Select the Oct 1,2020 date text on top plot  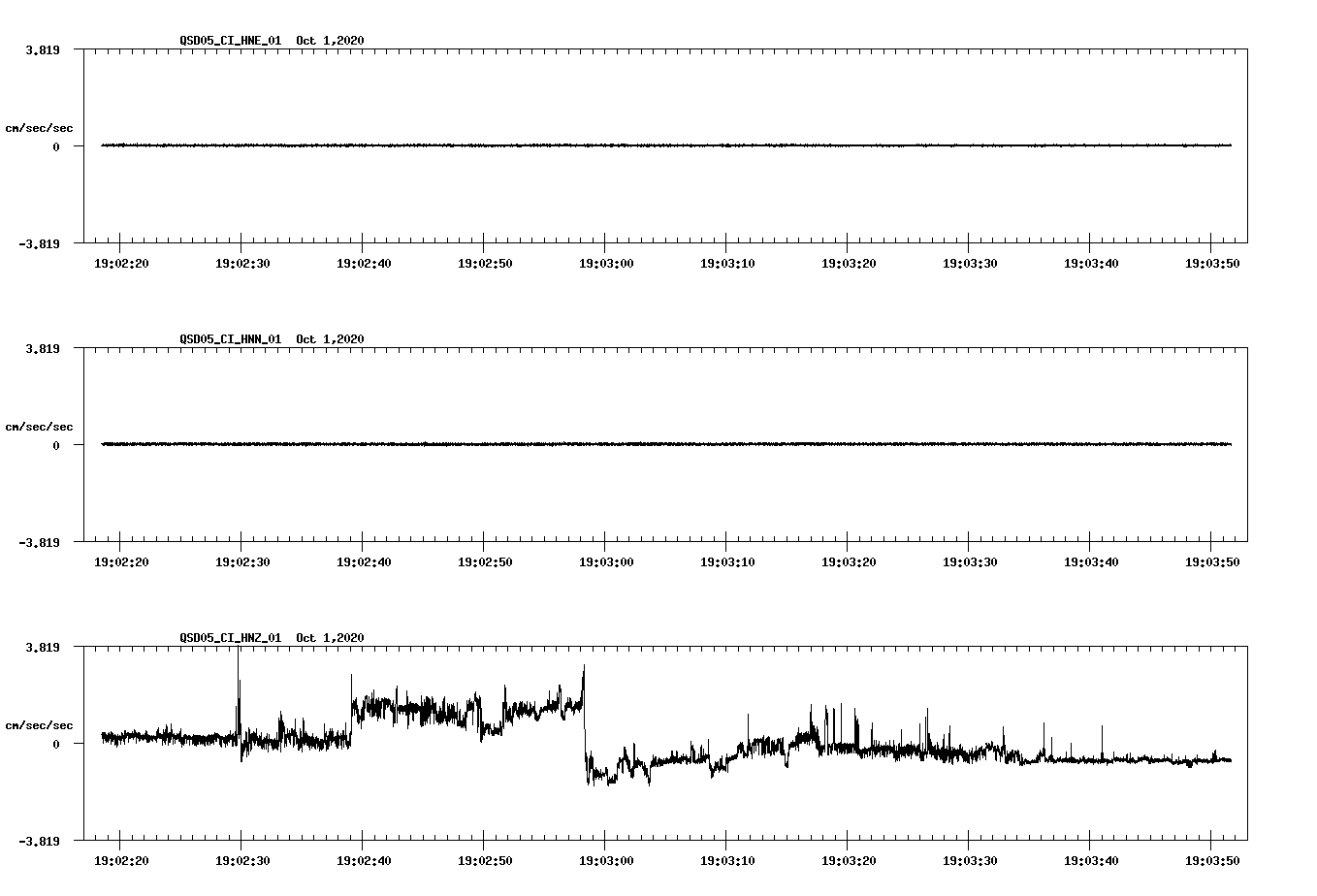328,41
